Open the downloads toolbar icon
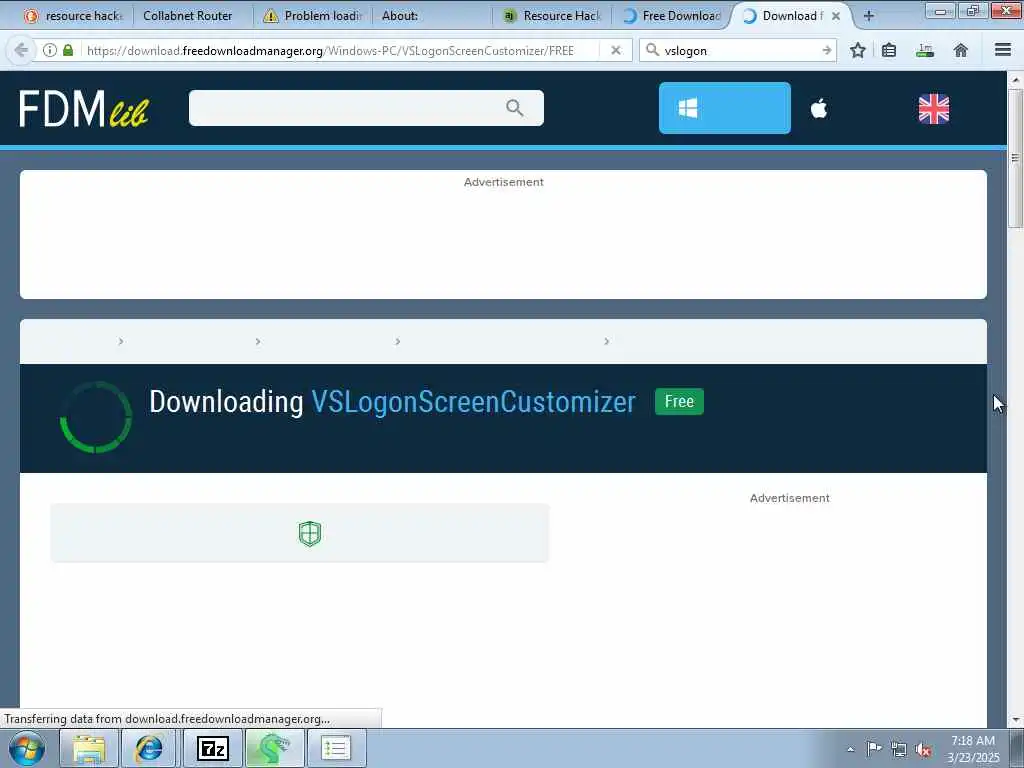Viewport: 1024px width, 768px height. 925,50
